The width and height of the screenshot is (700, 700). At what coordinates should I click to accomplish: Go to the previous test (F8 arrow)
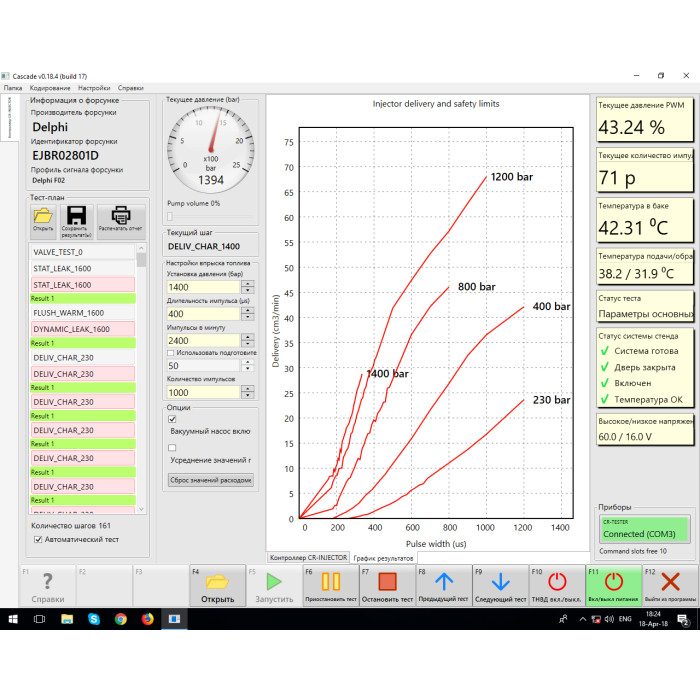444,585
